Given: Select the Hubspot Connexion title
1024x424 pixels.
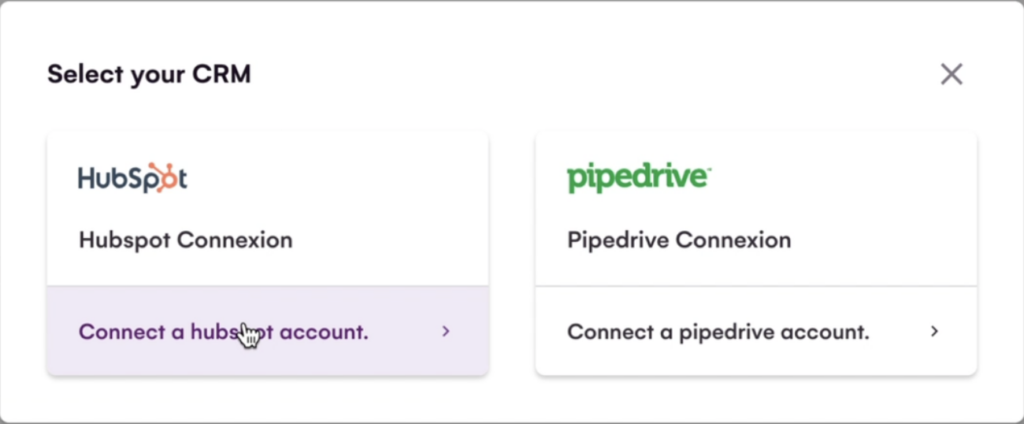Looking at the screenshot, I should [185, 240].
